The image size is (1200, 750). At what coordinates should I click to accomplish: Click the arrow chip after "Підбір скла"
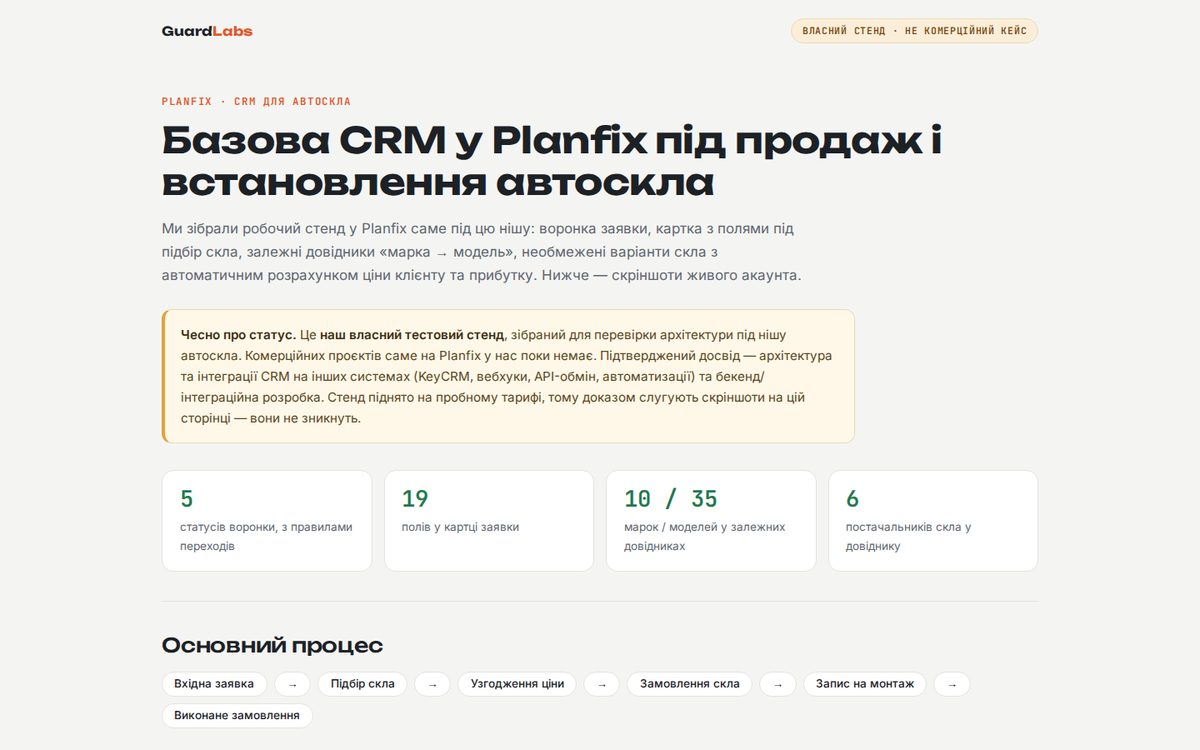(x=432, y=684)
